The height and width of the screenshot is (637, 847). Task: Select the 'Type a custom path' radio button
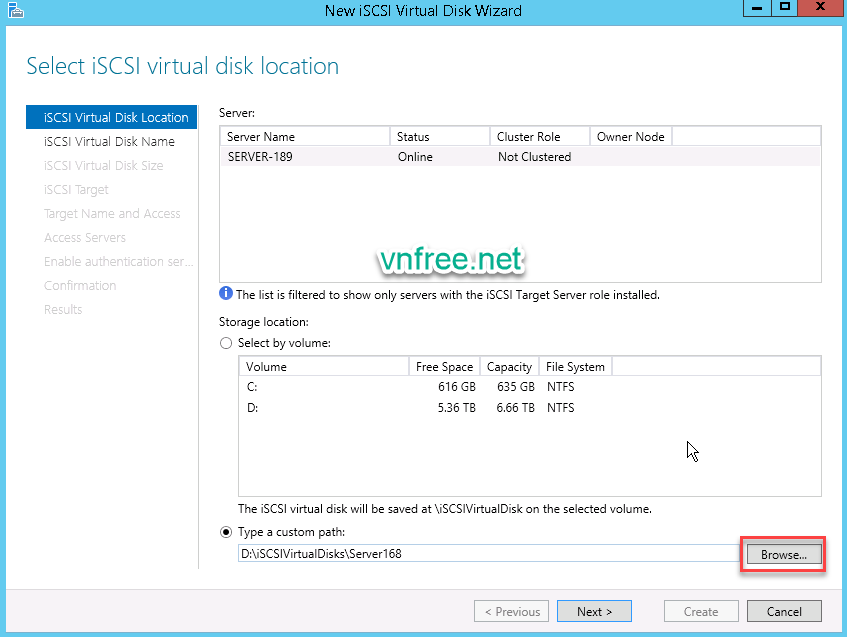(x=226, y=532)
